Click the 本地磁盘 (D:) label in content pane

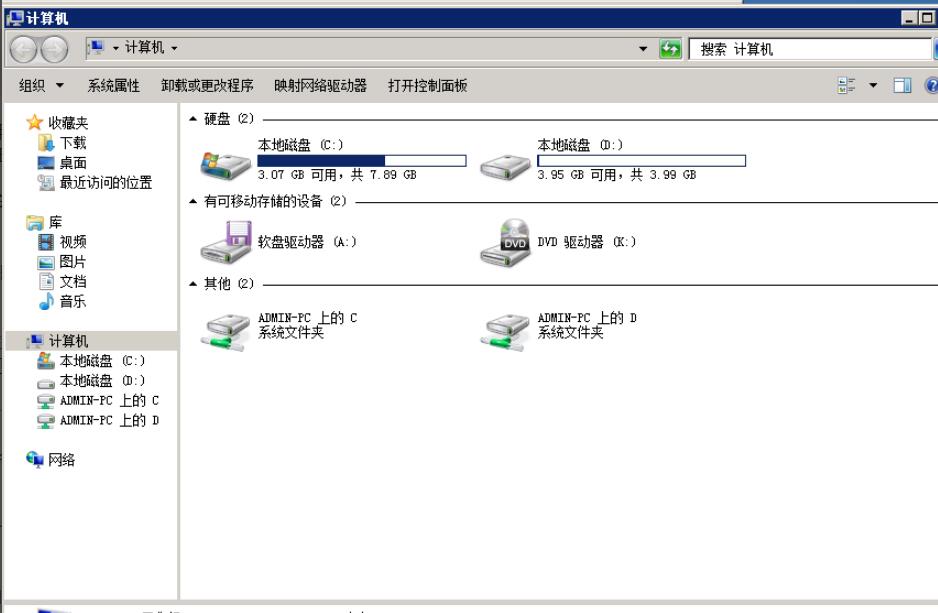[x=580, y=145]
